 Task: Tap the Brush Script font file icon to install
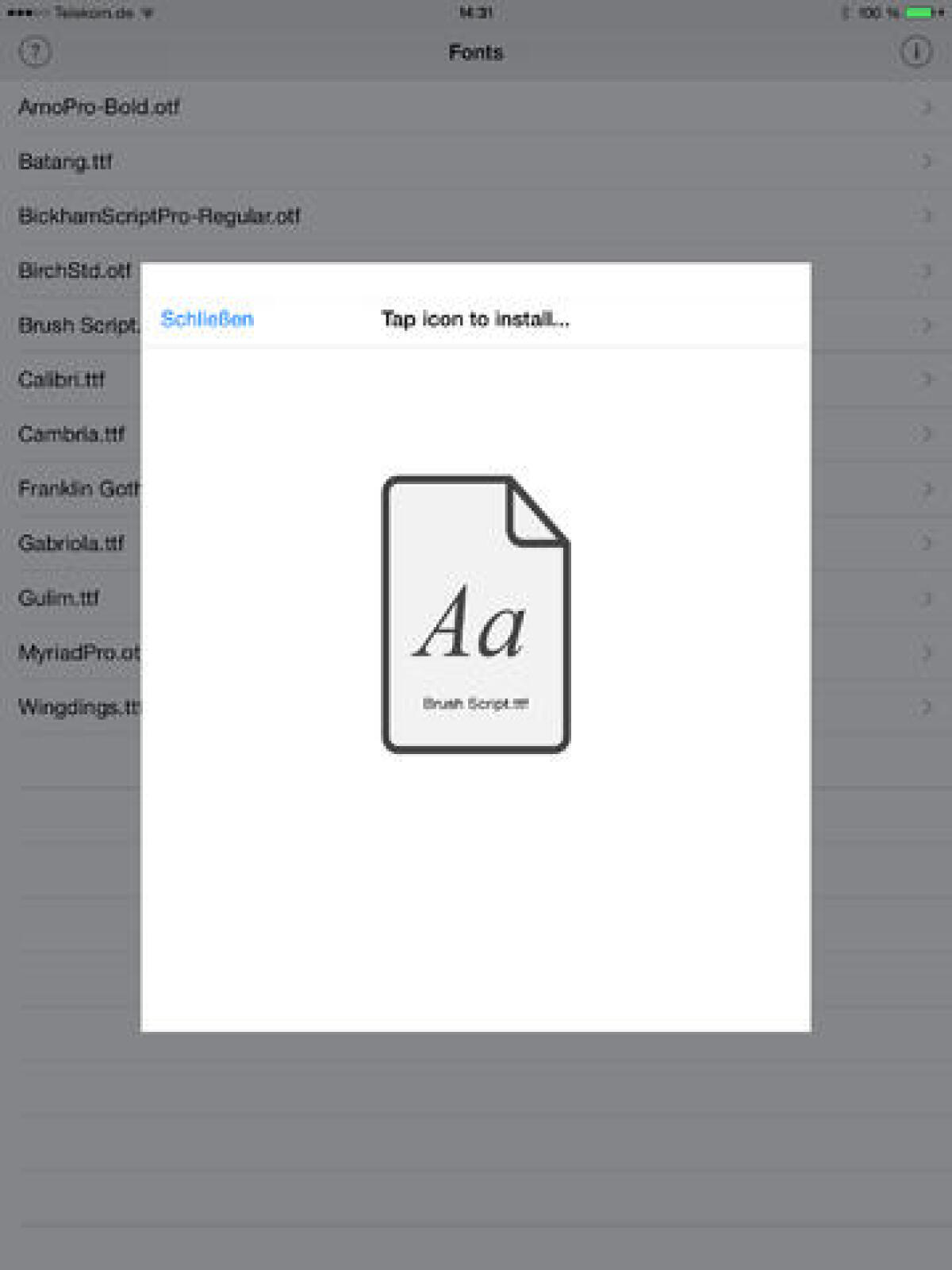(x=476, y=614)
